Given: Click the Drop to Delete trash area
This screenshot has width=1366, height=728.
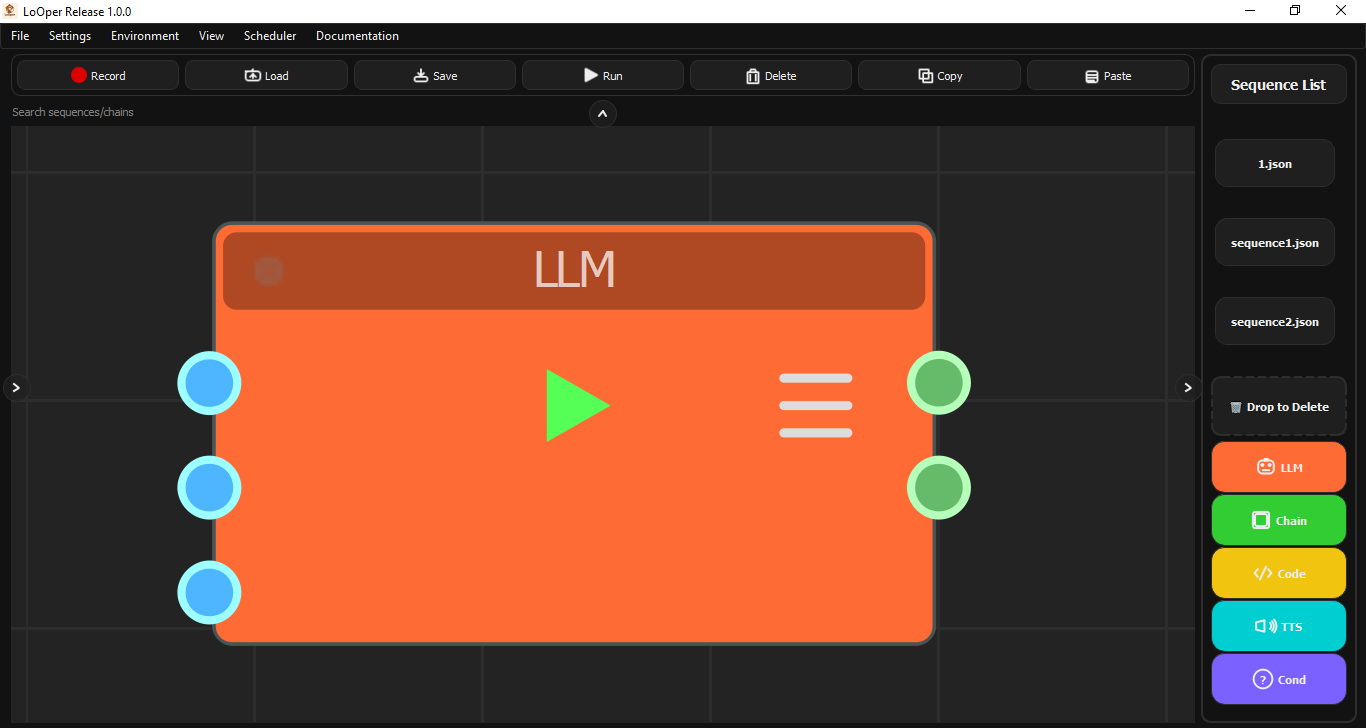Looking at the screenshot, I should coord(1278,406).
